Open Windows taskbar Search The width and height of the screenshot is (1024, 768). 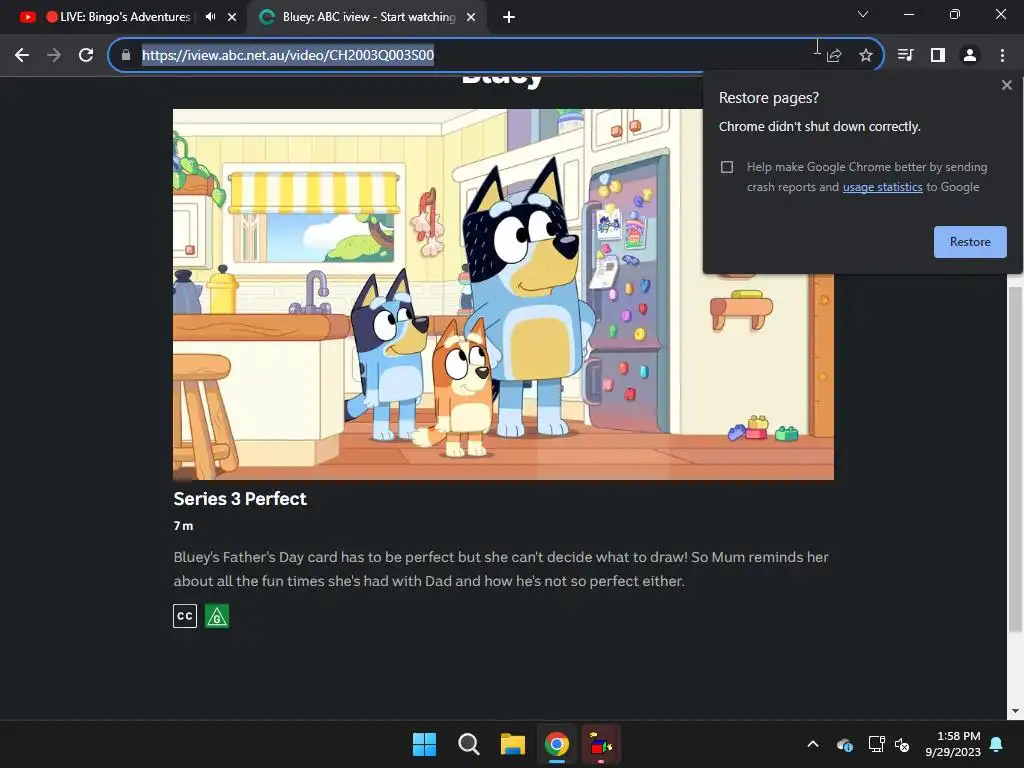click(x=468, y=744)
